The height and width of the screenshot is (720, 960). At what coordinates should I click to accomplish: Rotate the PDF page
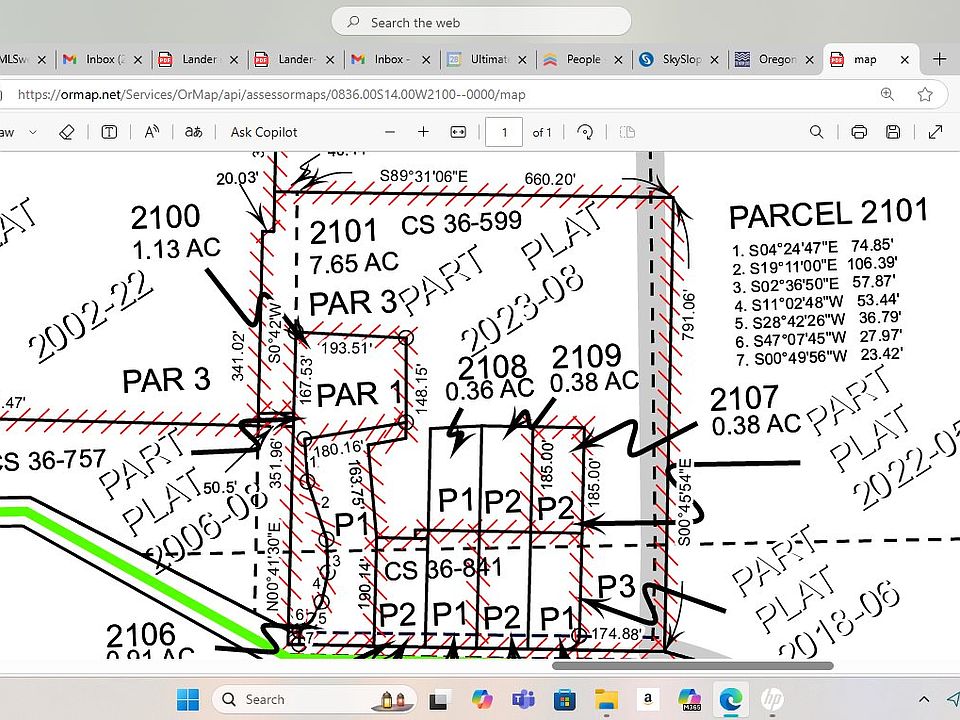[585, 132]
